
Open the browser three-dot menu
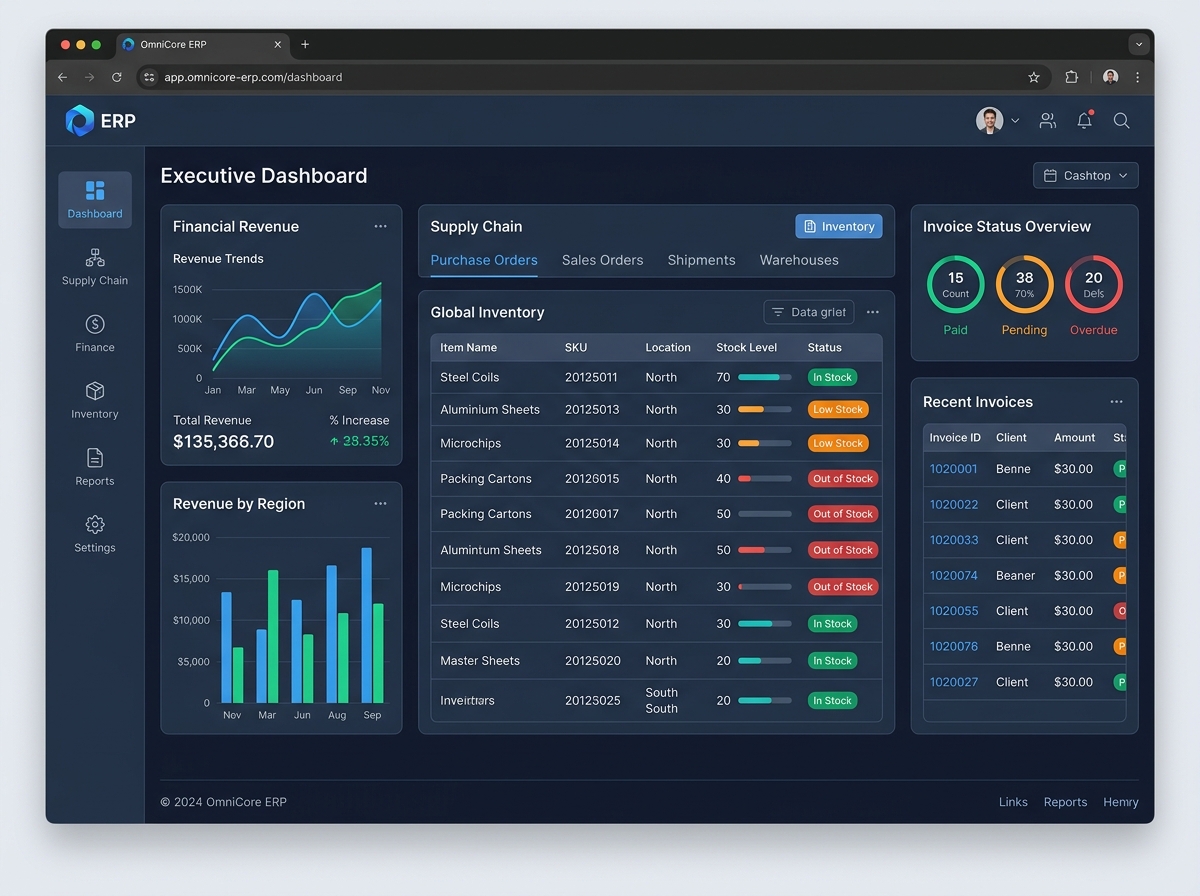[1138, 77]
